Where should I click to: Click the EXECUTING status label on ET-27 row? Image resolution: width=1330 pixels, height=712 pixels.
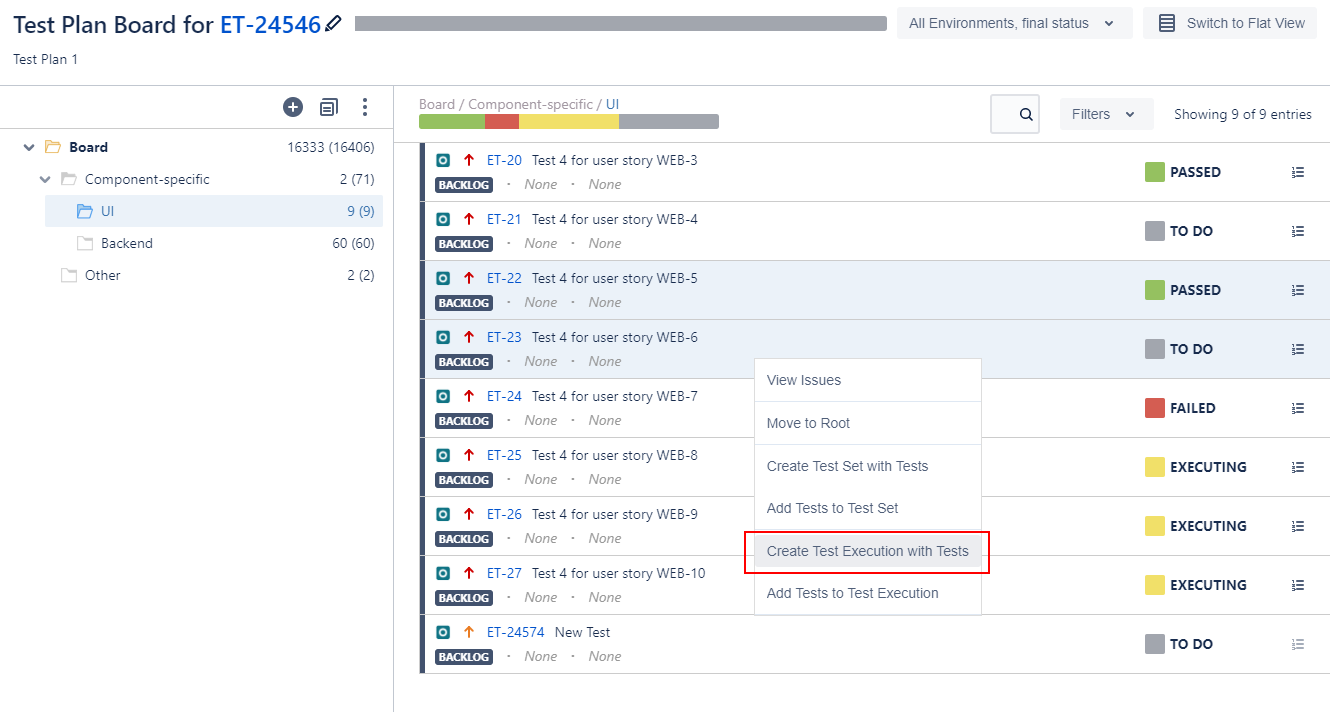point(1208,585)
